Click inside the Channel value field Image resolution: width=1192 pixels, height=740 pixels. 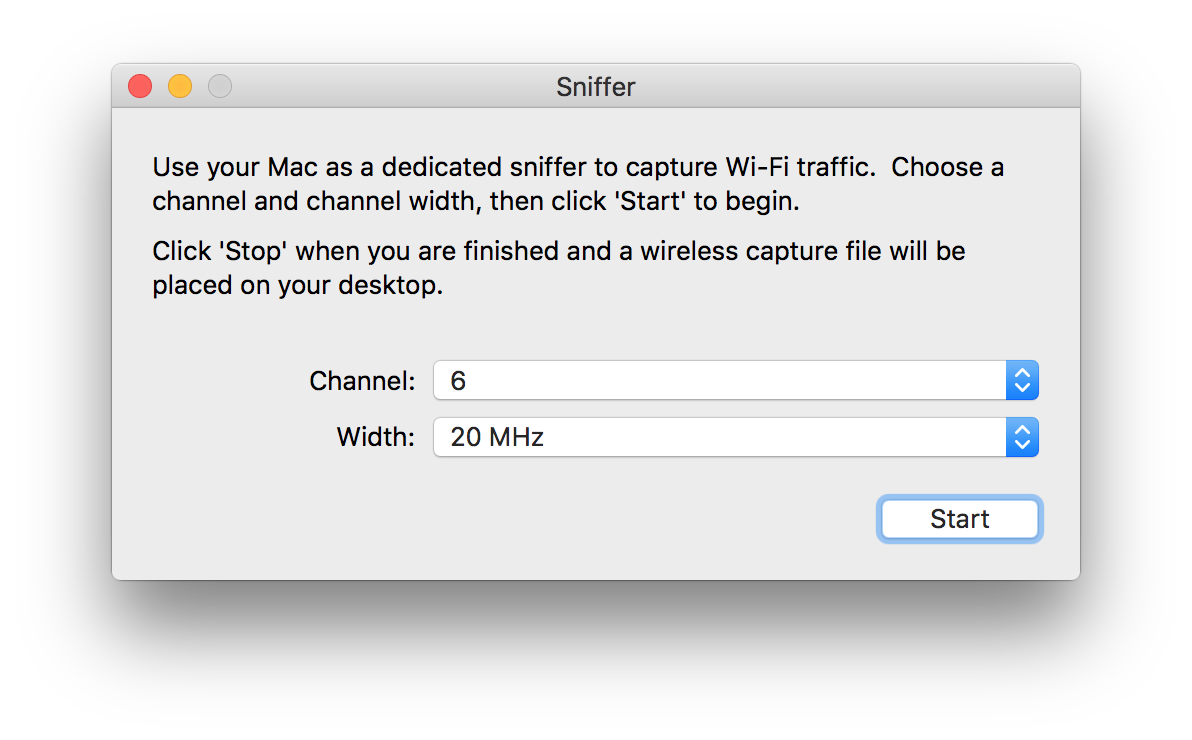(700, 380)
